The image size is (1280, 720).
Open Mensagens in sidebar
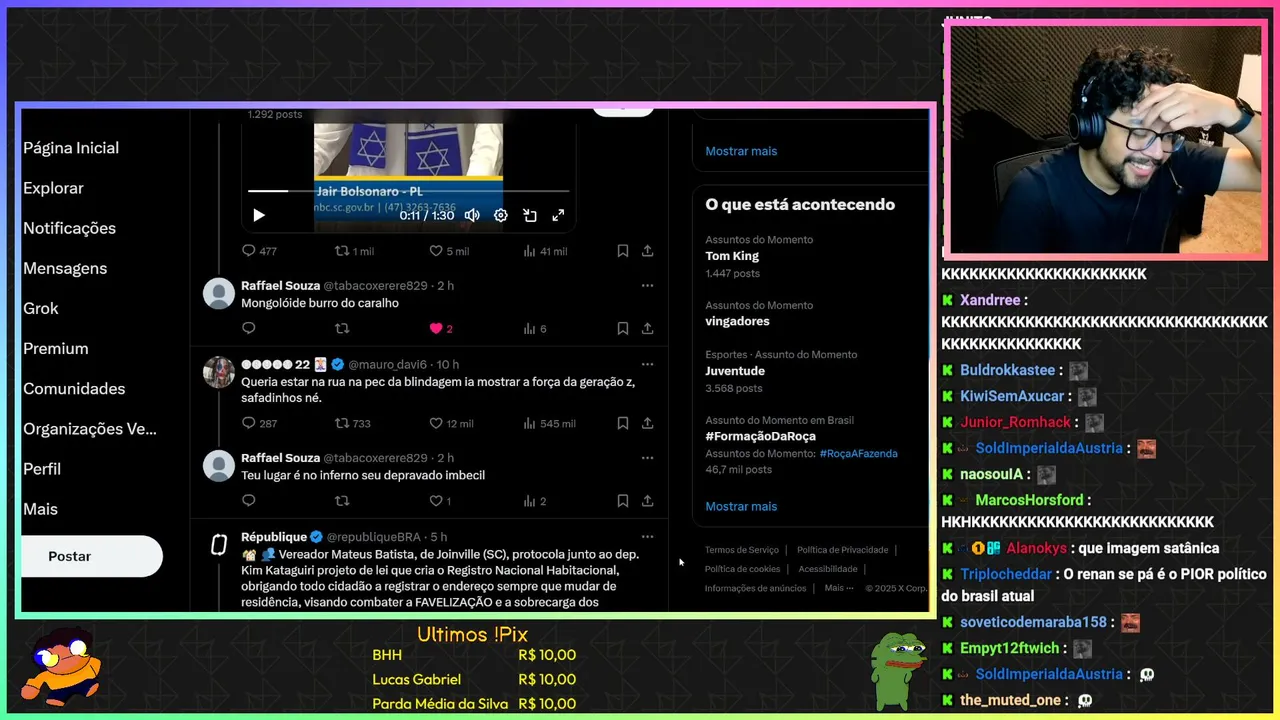click(x=65, y=268)
